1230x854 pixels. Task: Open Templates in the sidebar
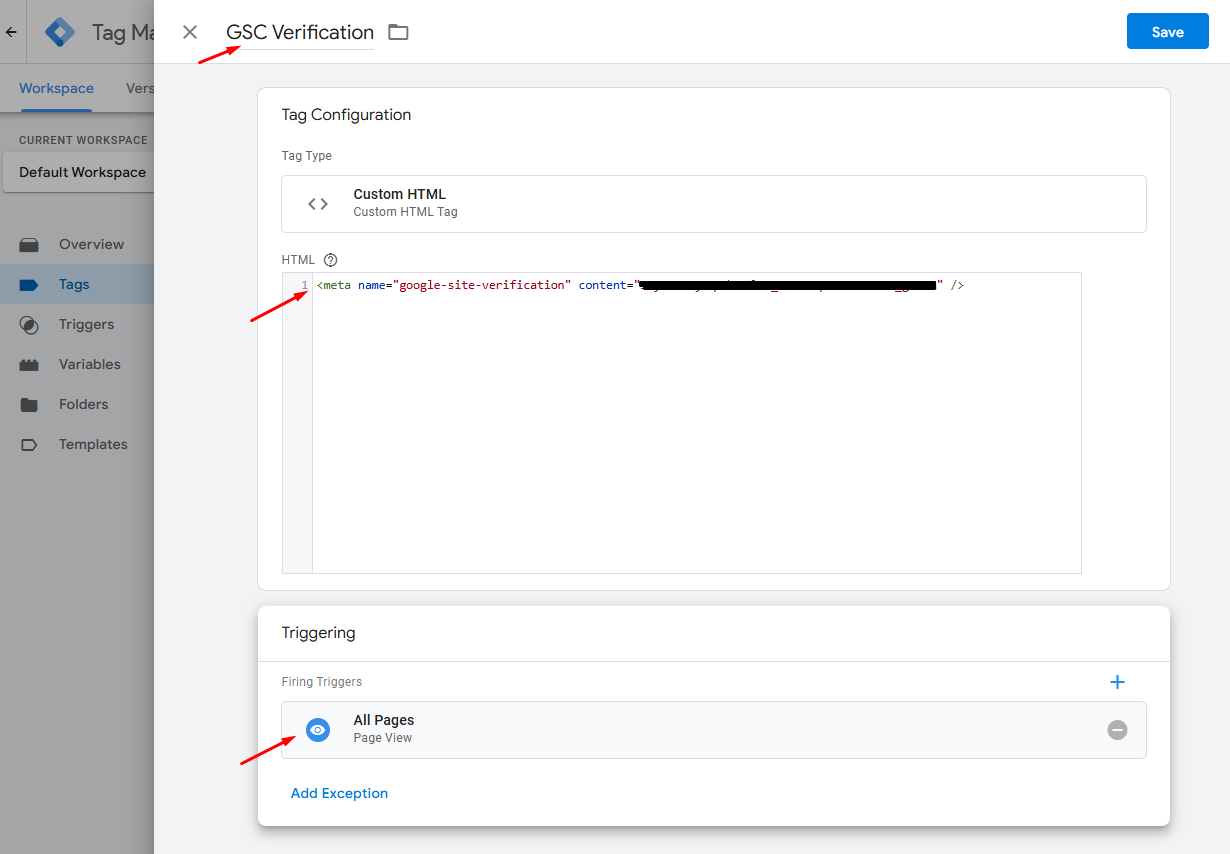pos(77,444)
